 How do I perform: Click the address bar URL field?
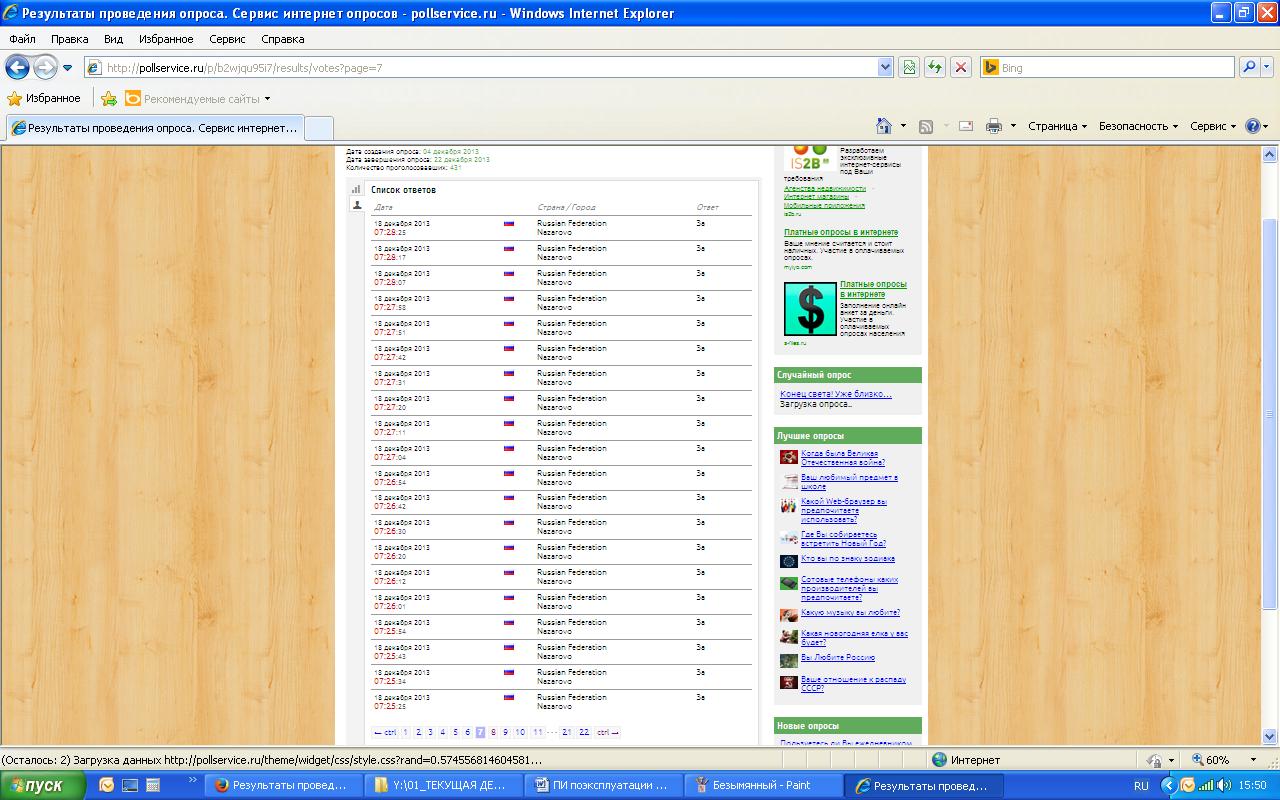pos(480,68)
